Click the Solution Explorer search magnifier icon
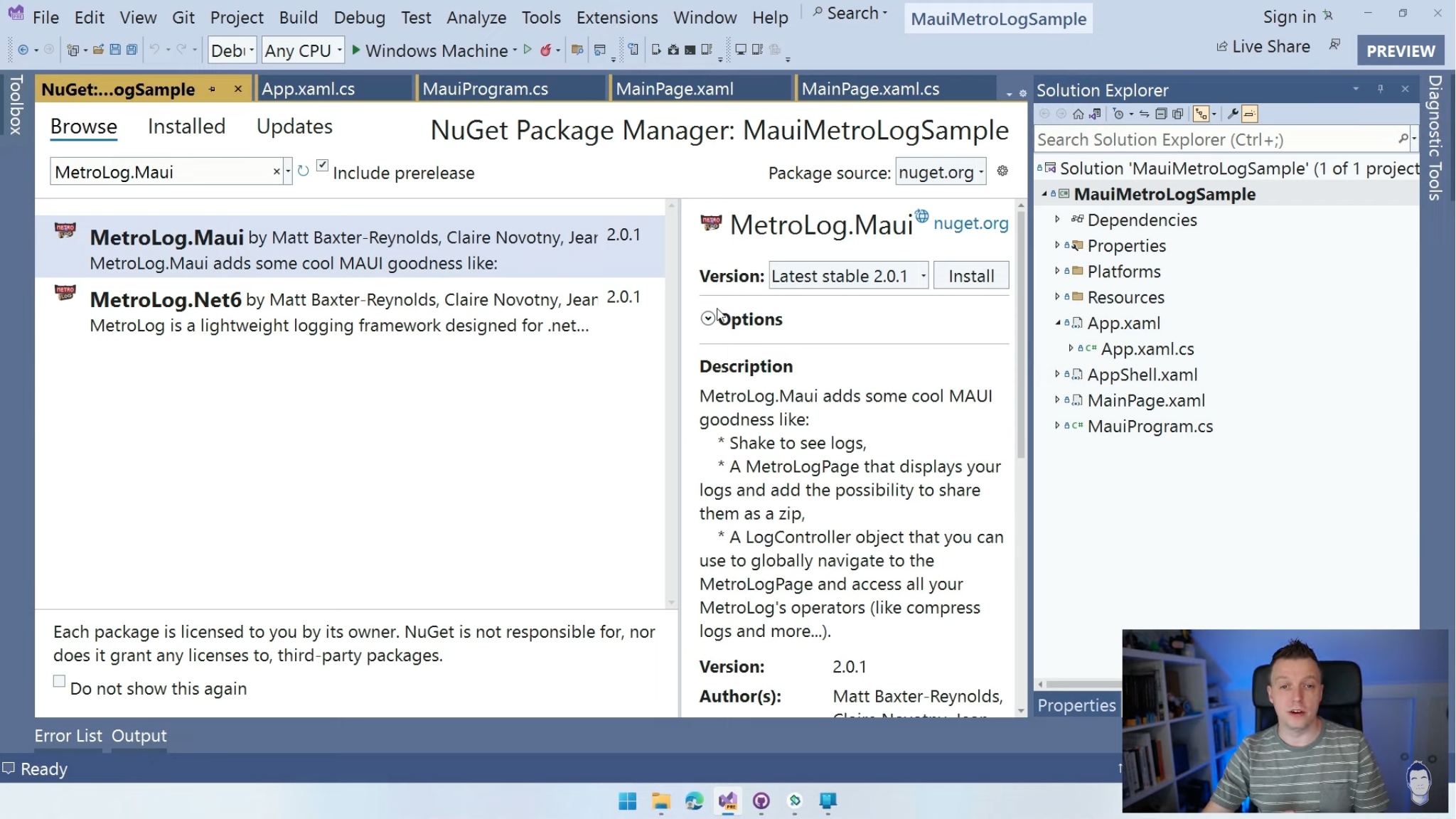1456x819 pixels. [x=1403, y=139]
